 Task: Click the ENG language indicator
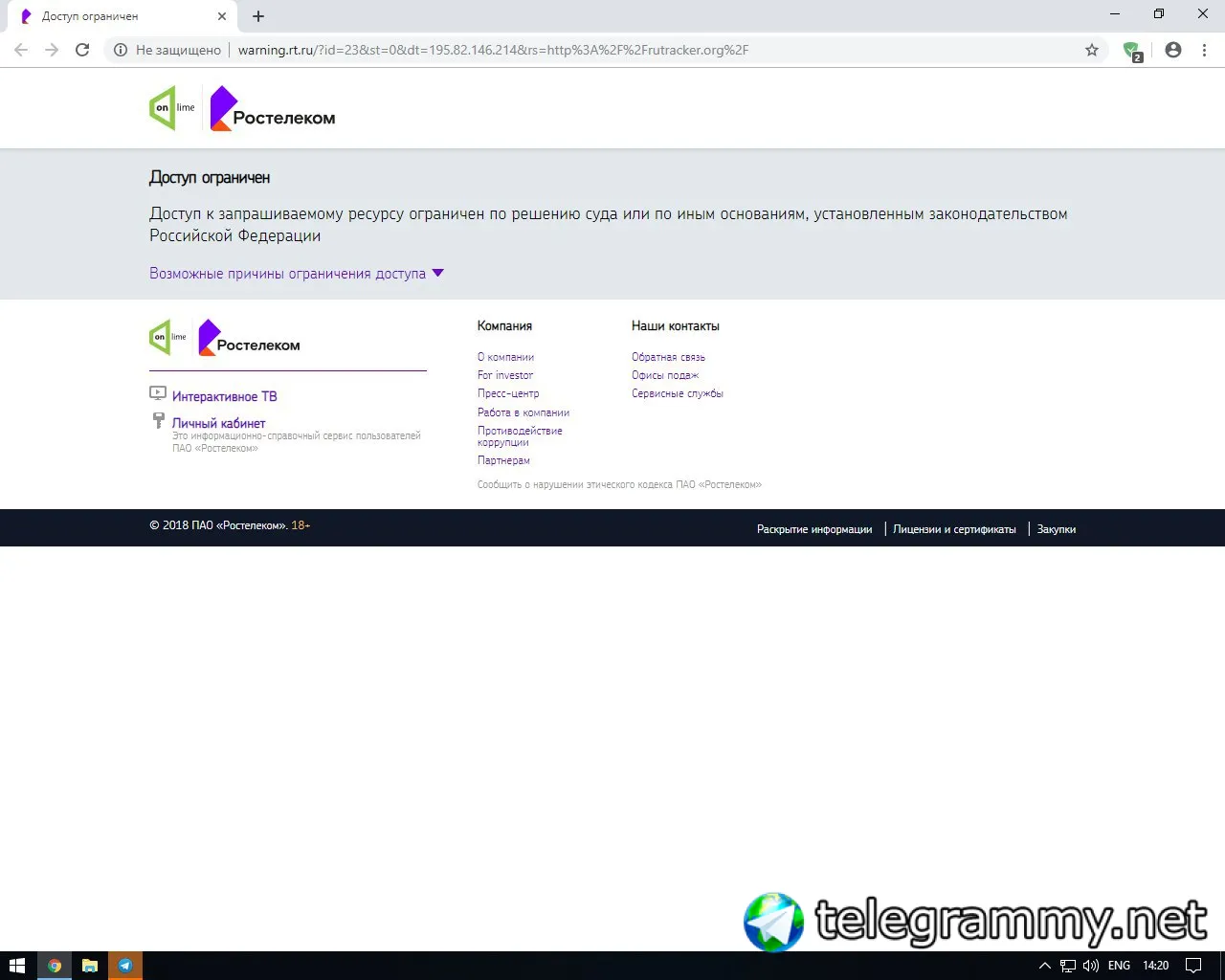coord(1119,966)
